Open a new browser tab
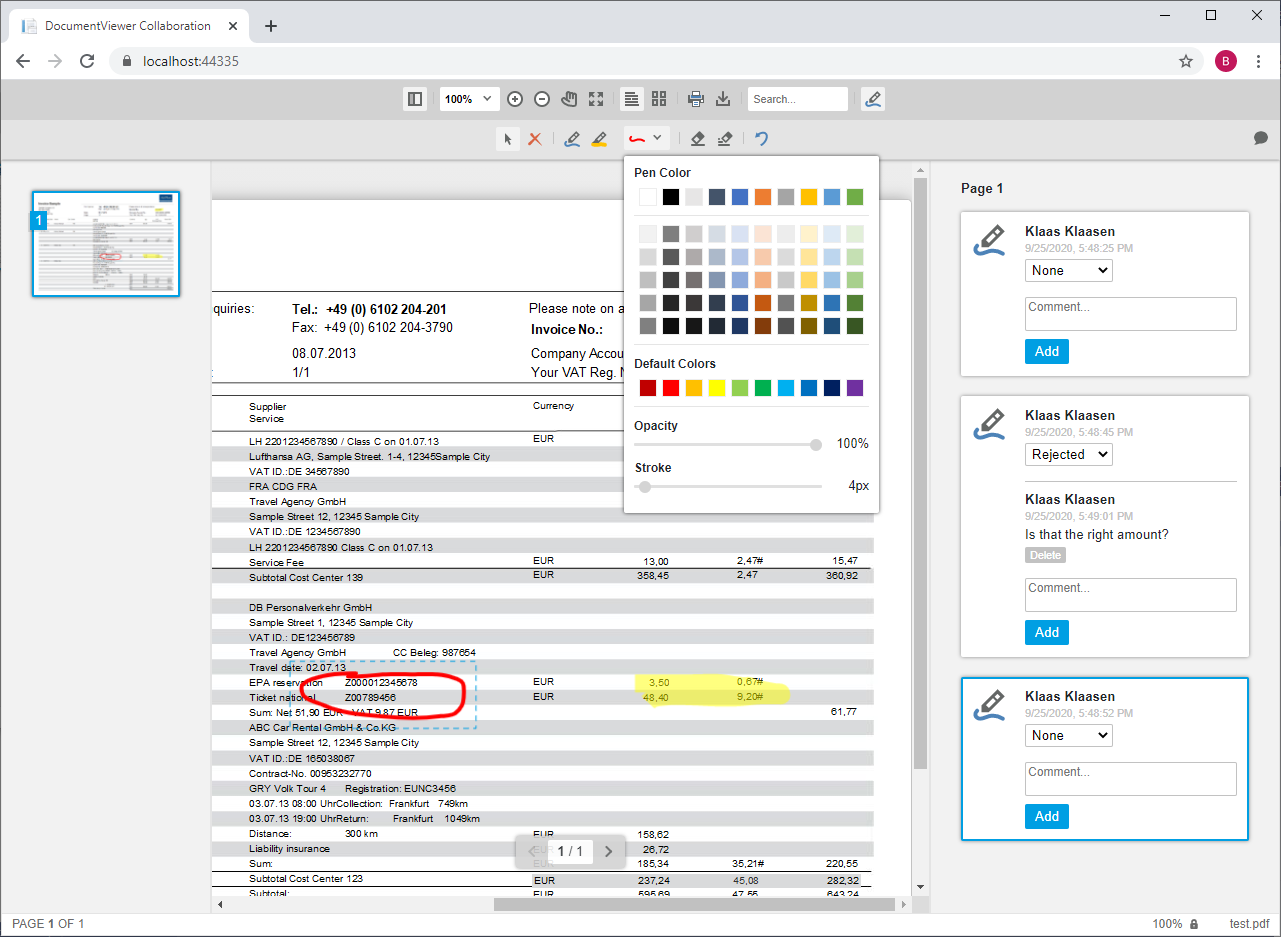The width and height of the screenshot is (1281, 937). point(271,26)
